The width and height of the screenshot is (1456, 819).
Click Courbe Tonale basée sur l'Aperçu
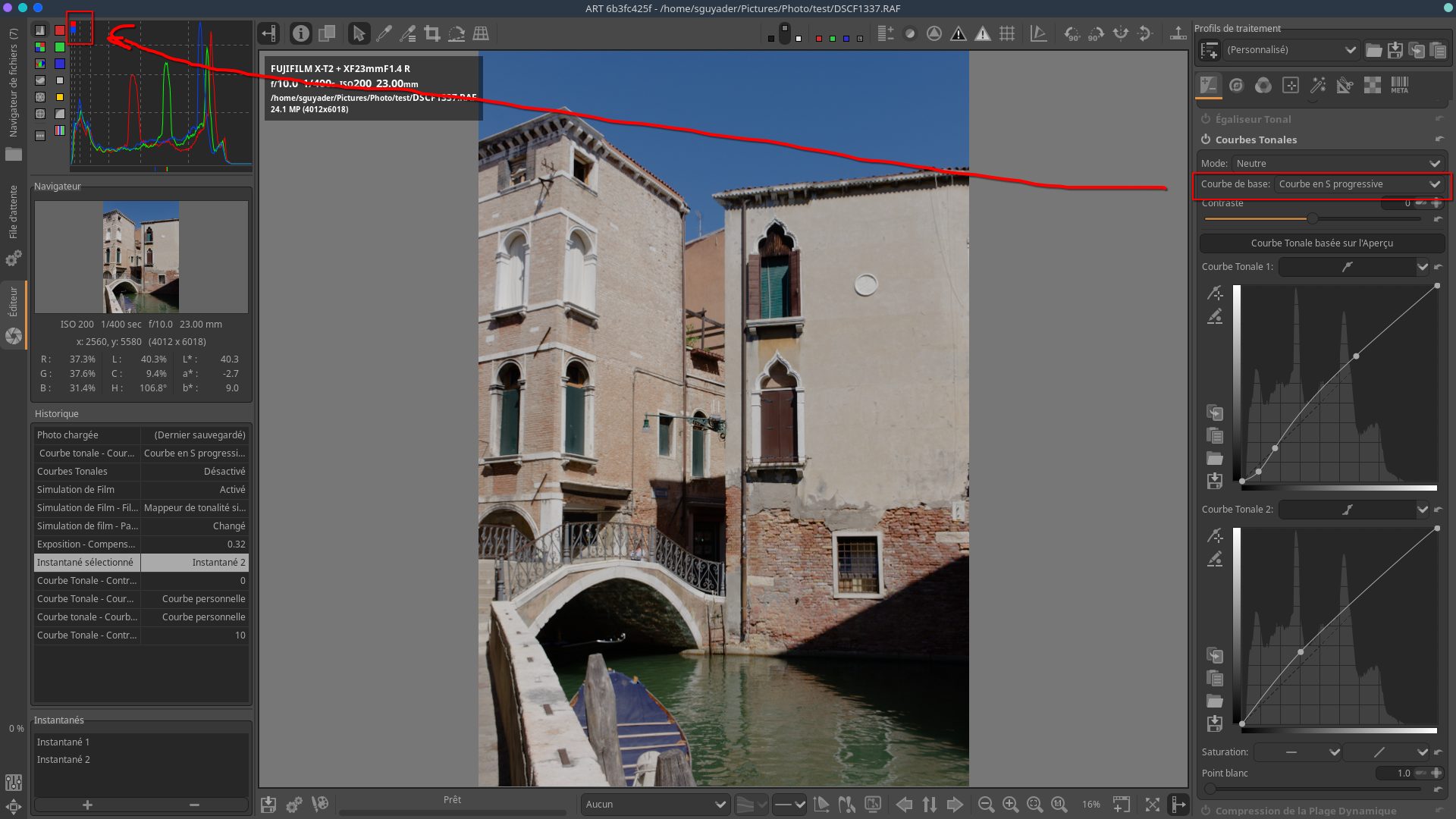click(1321, 243)
